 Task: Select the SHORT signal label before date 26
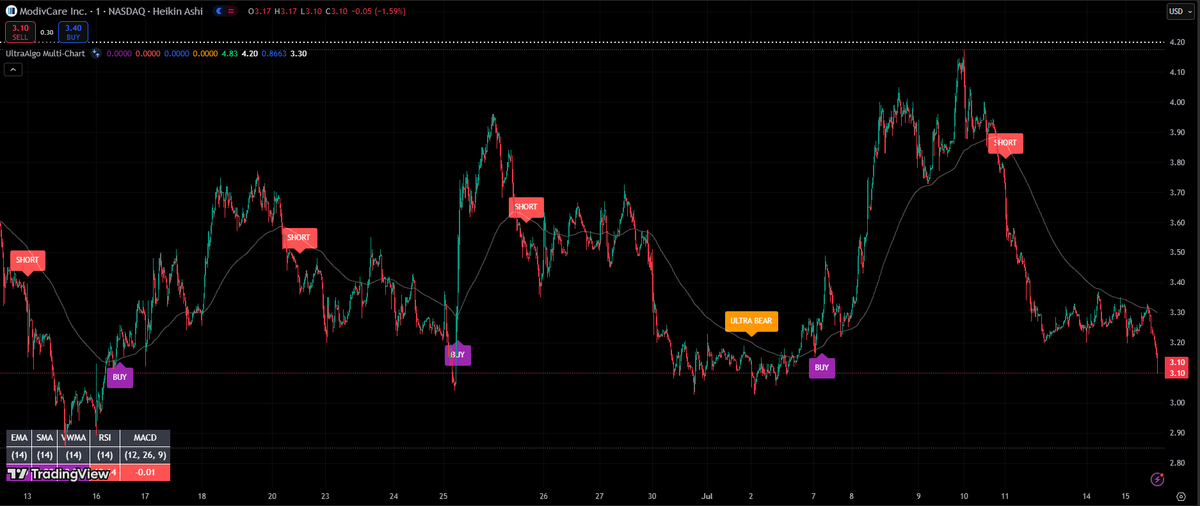coord(526,207)
